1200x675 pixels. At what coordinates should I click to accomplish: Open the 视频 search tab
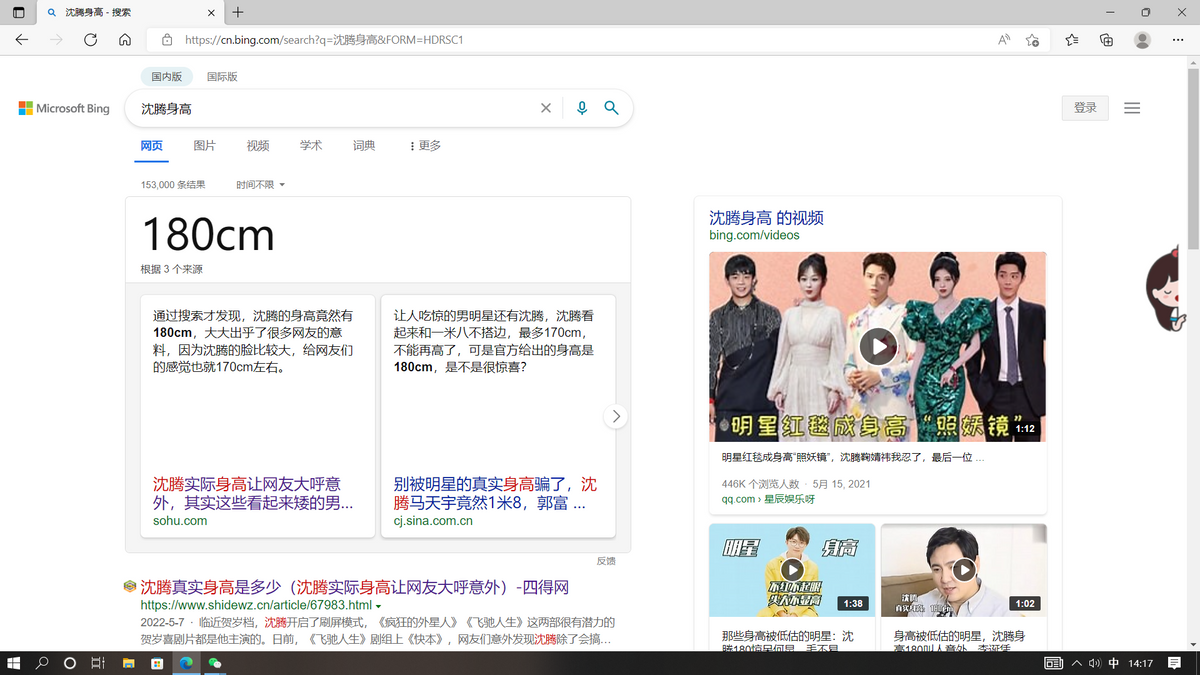click(x=258, y=146)
